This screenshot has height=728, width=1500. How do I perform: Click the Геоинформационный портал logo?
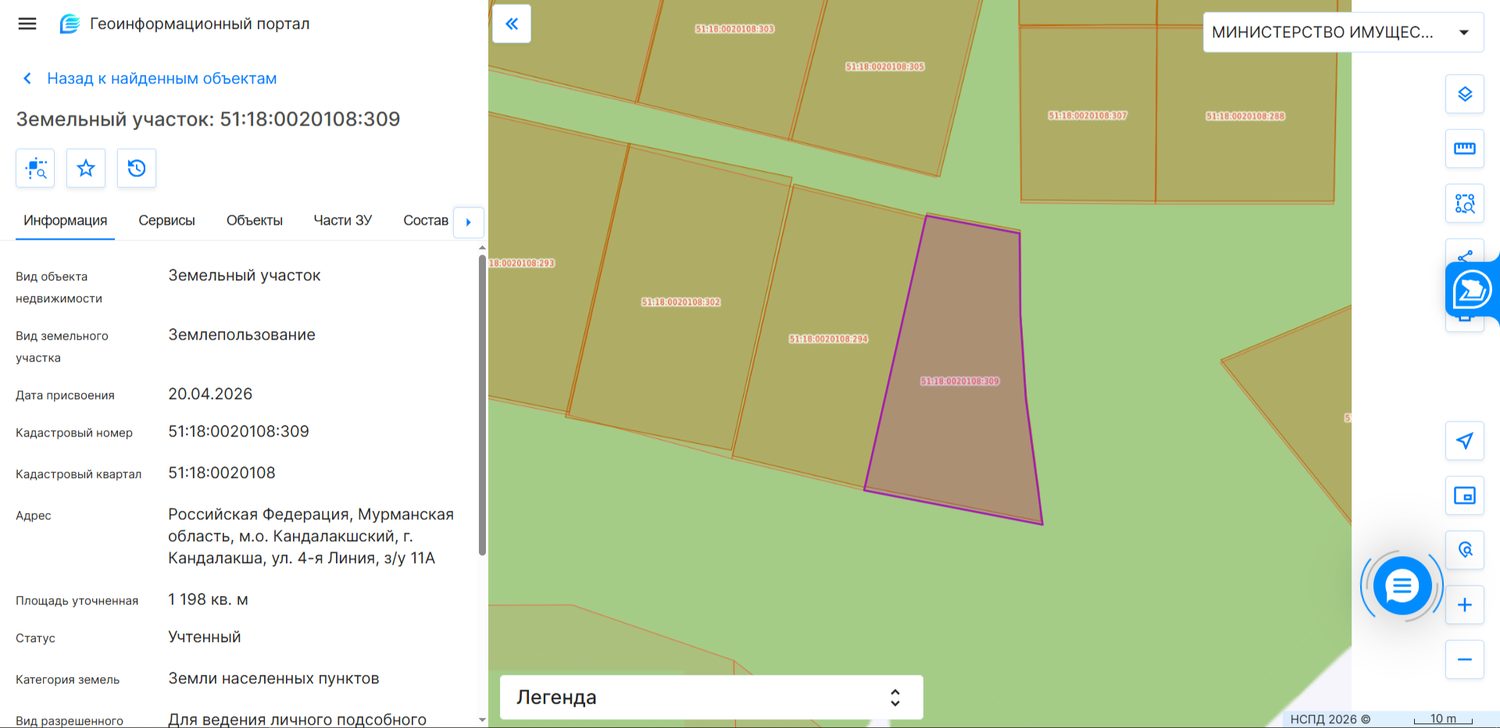tap(185, 24)
